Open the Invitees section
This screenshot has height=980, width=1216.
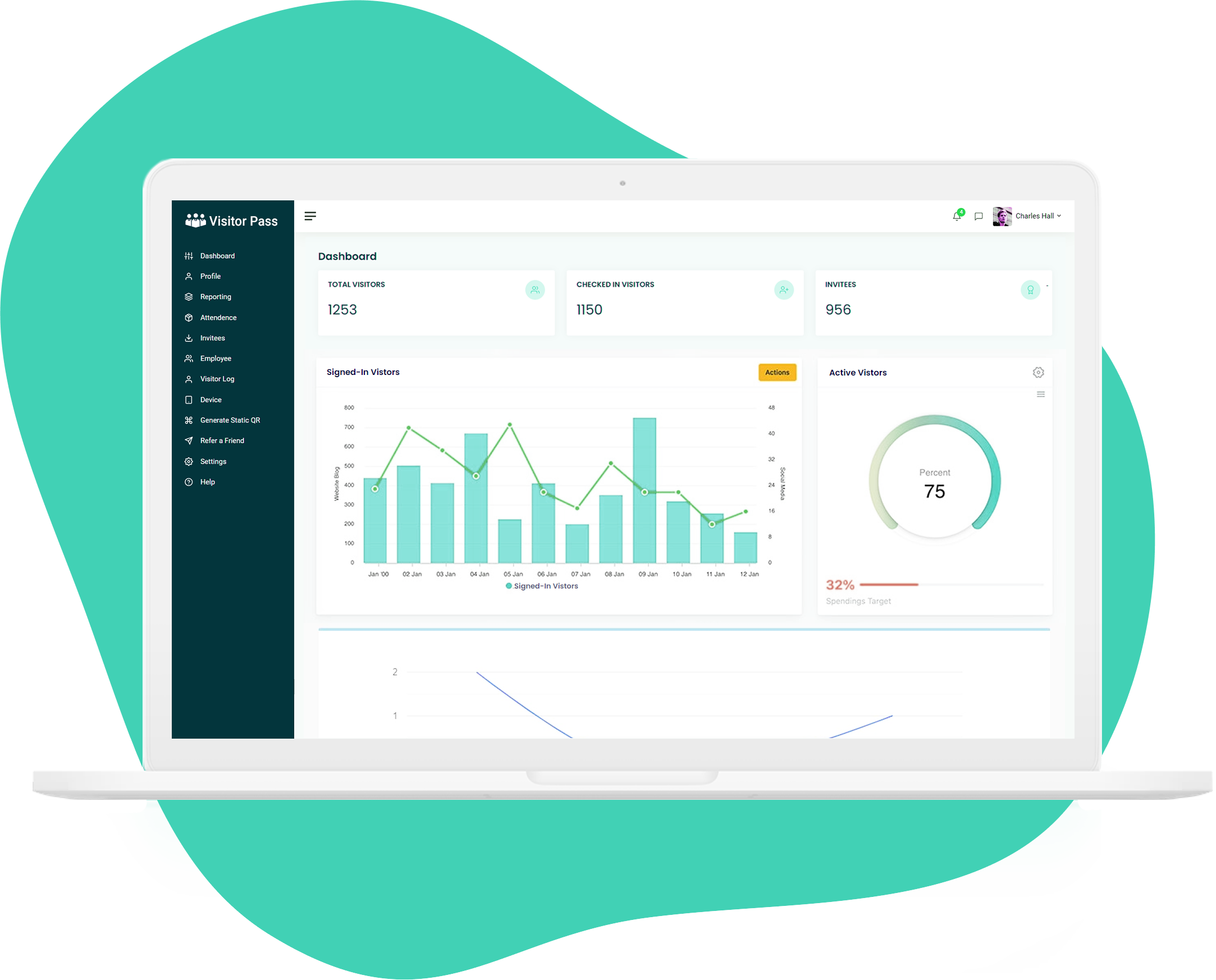pyautogui.click(x=213, y=339)
